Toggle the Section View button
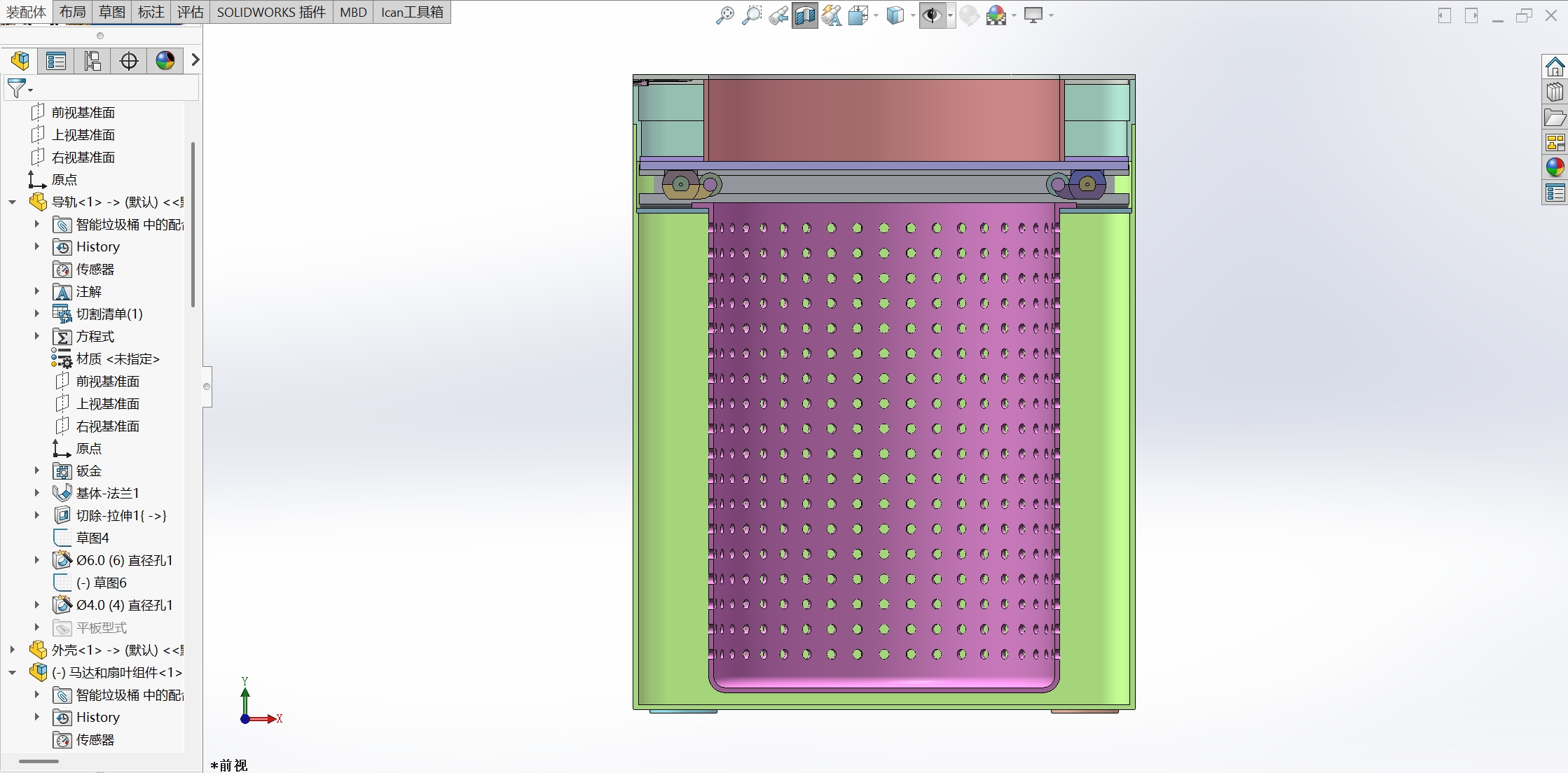This screenshot has width=1568, height=773. 804,15
